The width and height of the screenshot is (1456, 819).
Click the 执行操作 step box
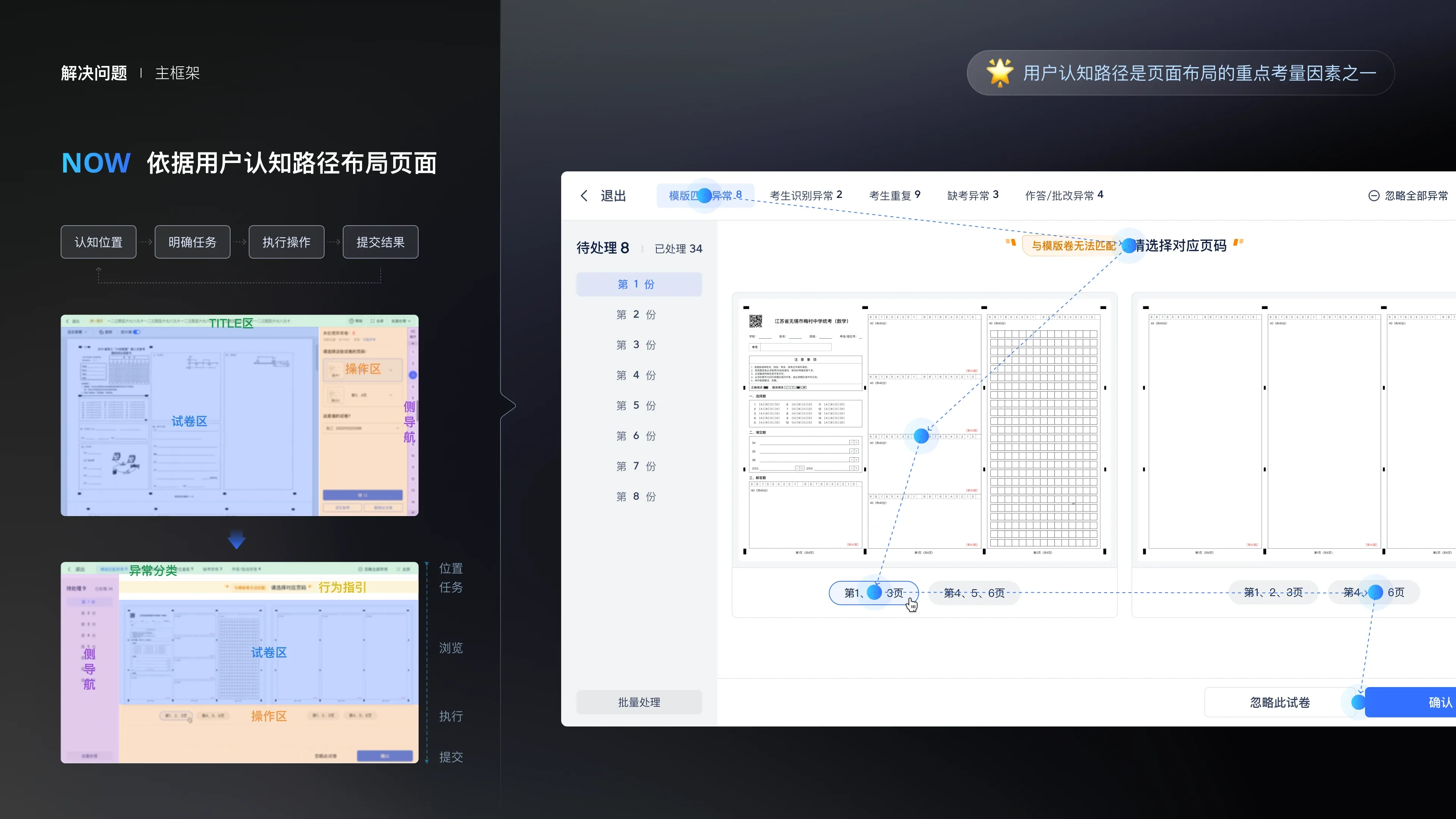(x=286, y=242)
